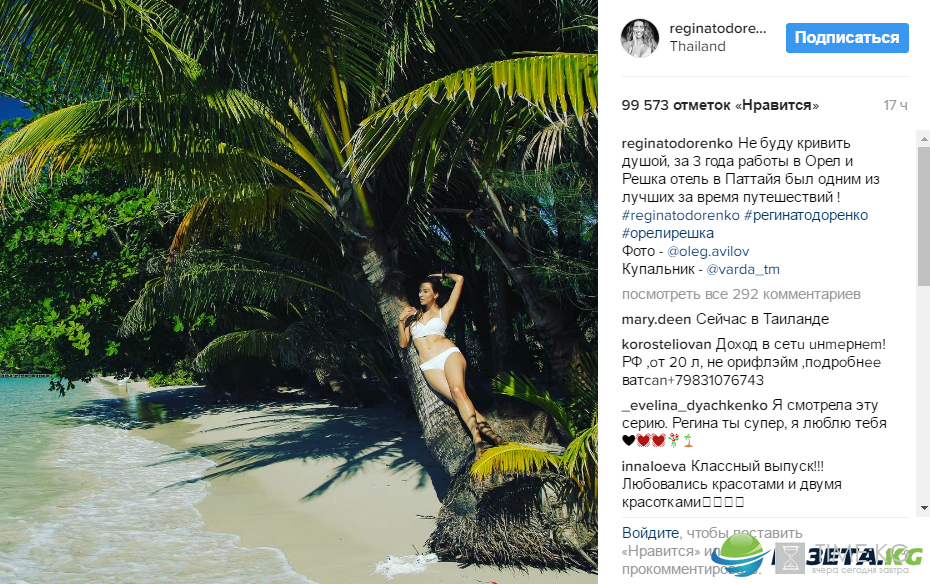This screenshot has height=584, width=930.
Task: Open reginatodore... username in the header
Action: coord(718,28)
